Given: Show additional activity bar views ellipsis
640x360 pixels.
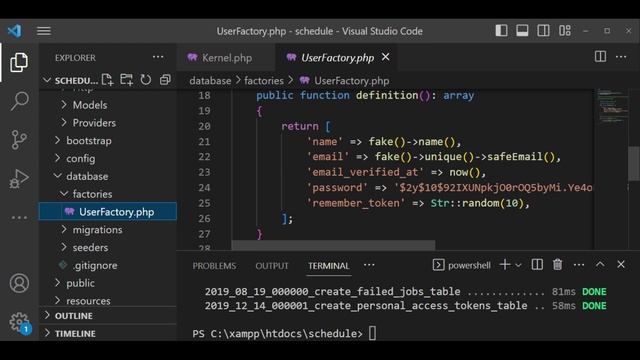Looking at the screenshot, I should click(19, 218).
